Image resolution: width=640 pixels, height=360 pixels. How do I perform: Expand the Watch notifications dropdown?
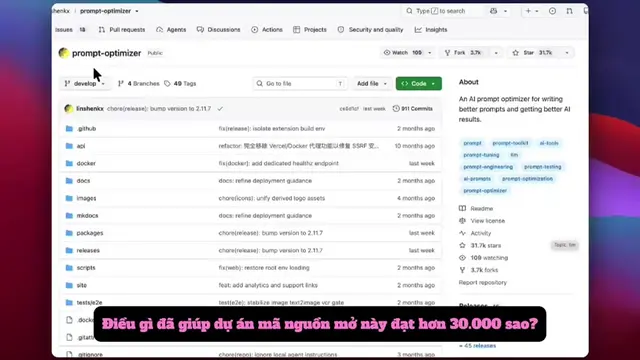click(429, 53)
